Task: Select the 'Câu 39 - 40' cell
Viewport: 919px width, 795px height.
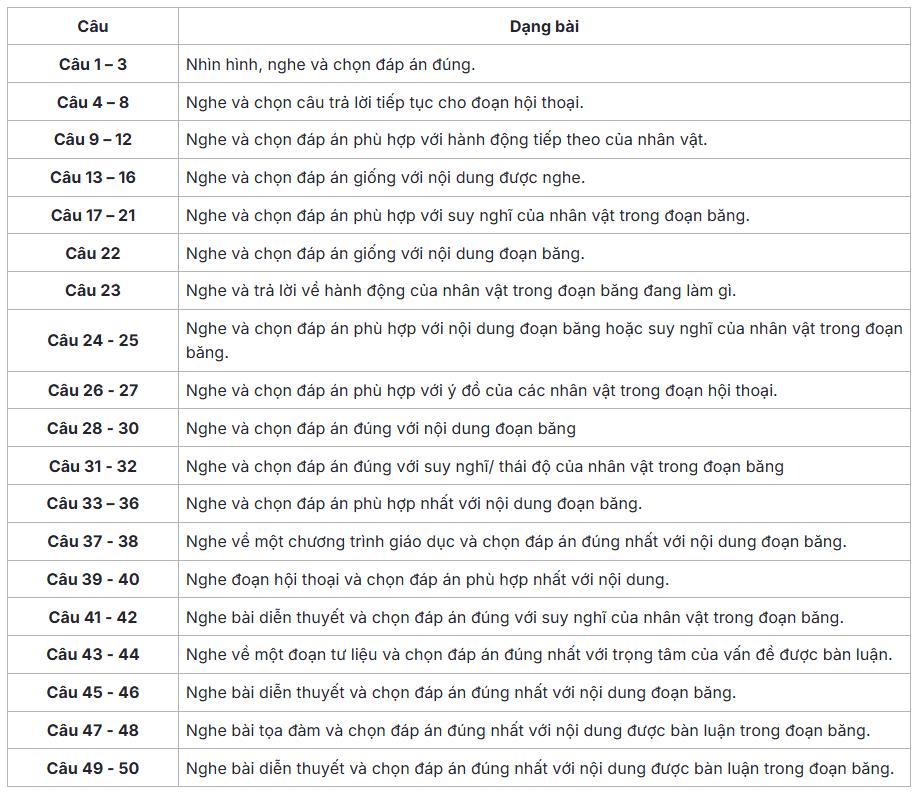Action: pos(93,579)
